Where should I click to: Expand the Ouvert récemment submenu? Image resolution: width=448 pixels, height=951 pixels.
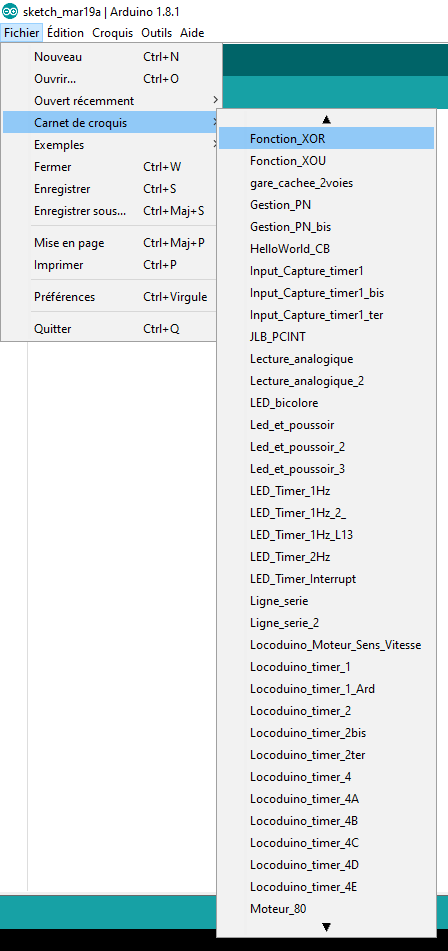(112, 101)
